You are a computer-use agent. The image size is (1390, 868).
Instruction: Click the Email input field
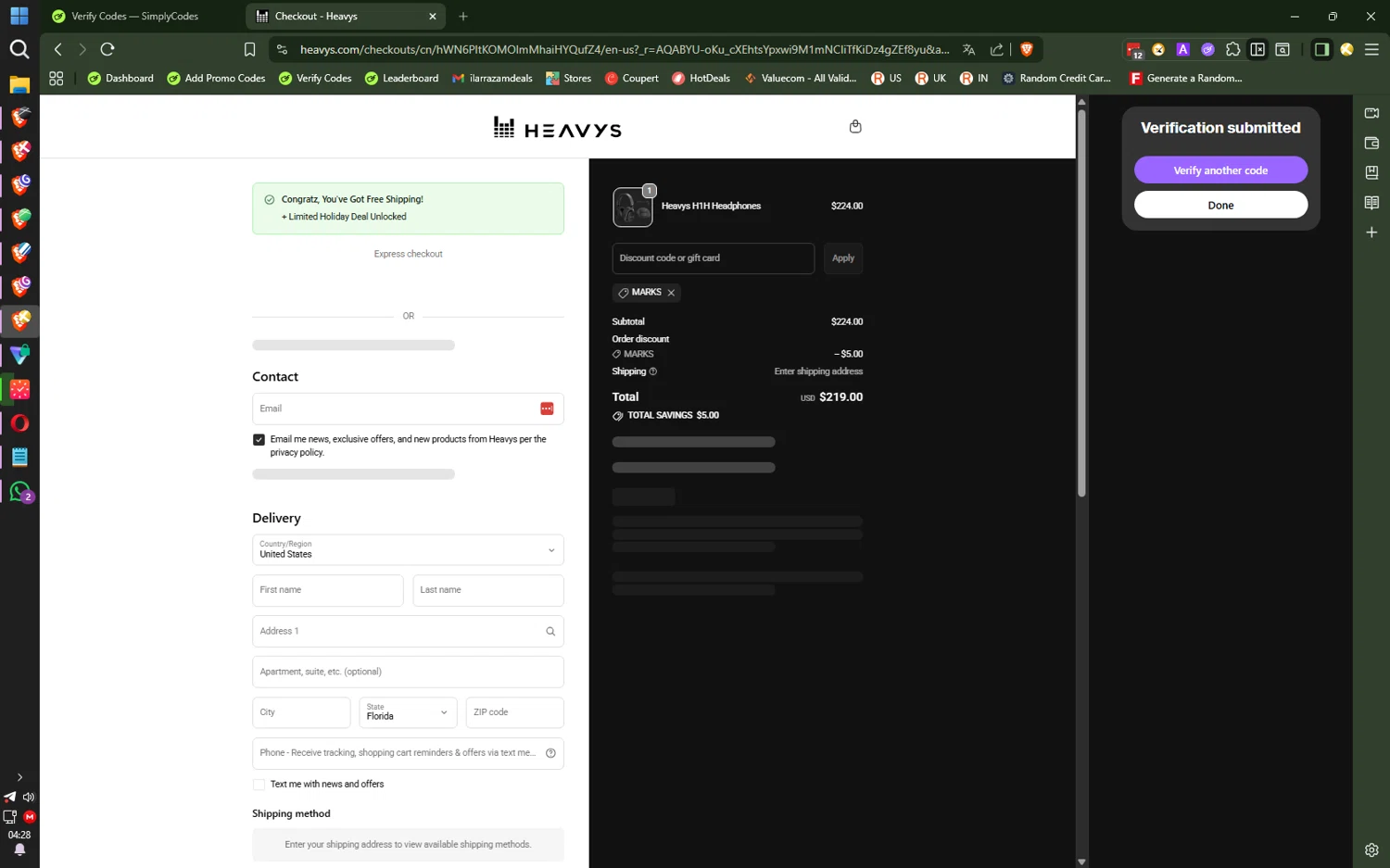[x=408, y=409]
